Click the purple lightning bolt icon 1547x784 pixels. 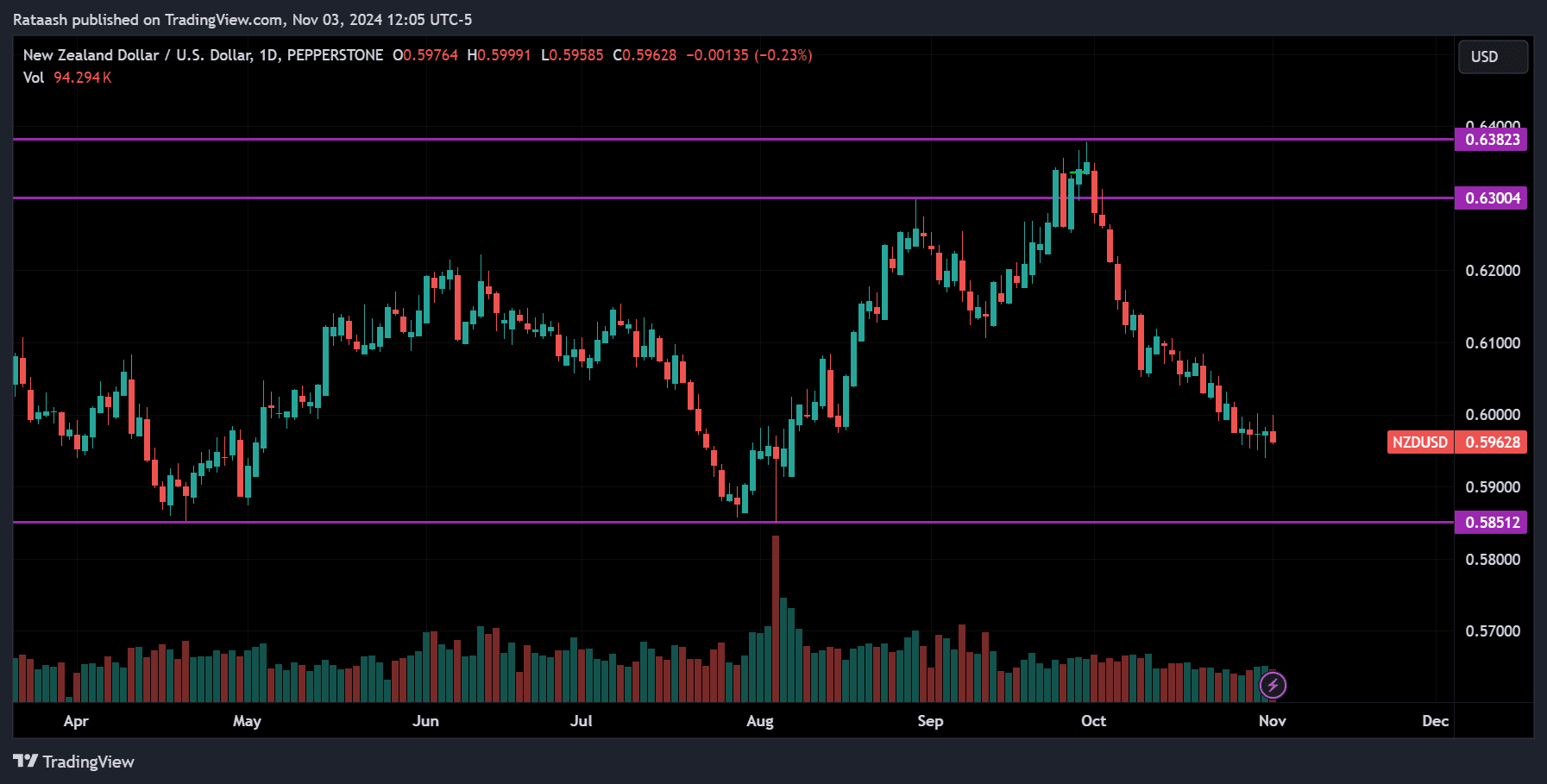pos(1273,686)
